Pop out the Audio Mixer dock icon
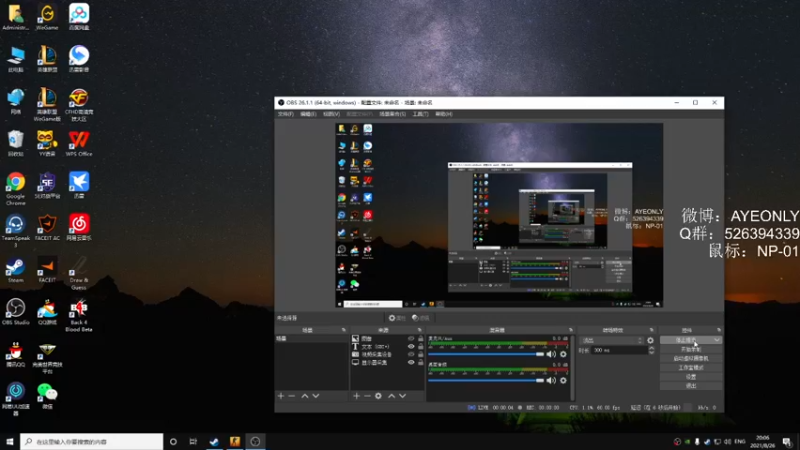This screenshot has width=800, height=450. pyautogui.click(x=570, y=331)
